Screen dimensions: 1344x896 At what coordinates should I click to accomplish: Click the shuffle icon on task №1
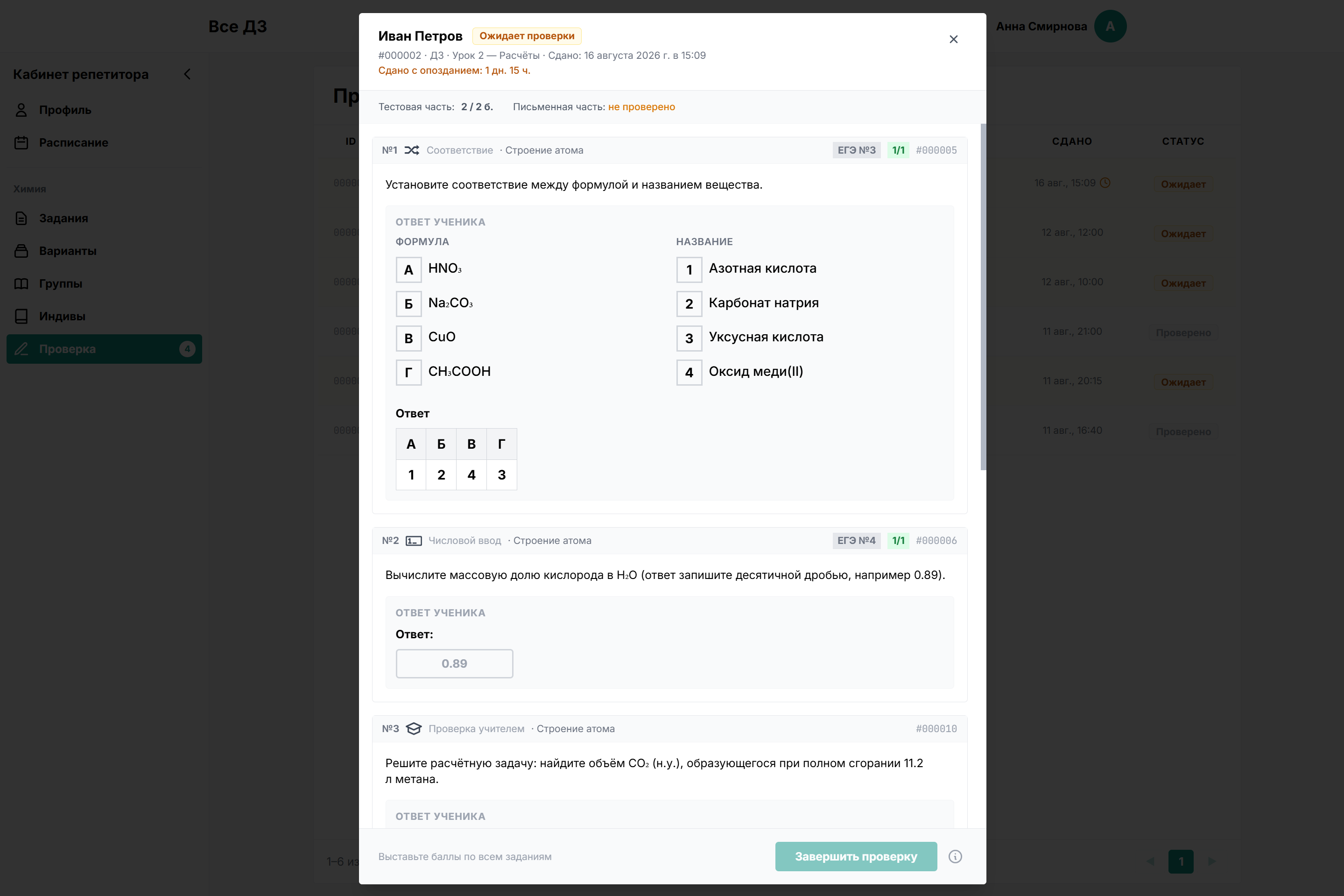pyautogui.click(x=412, y=150)
